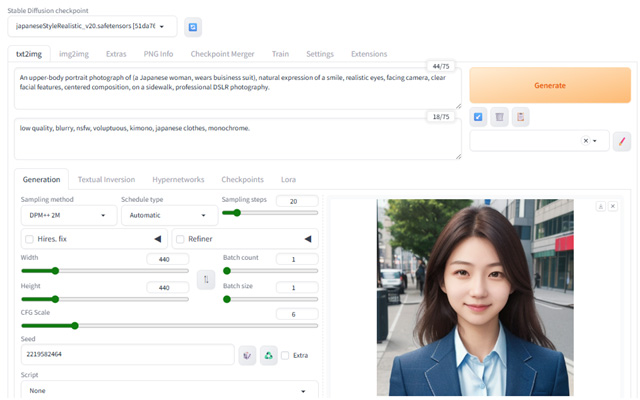Download the generated image
This screenshot has height=400, width=640.
click(601, 206)
